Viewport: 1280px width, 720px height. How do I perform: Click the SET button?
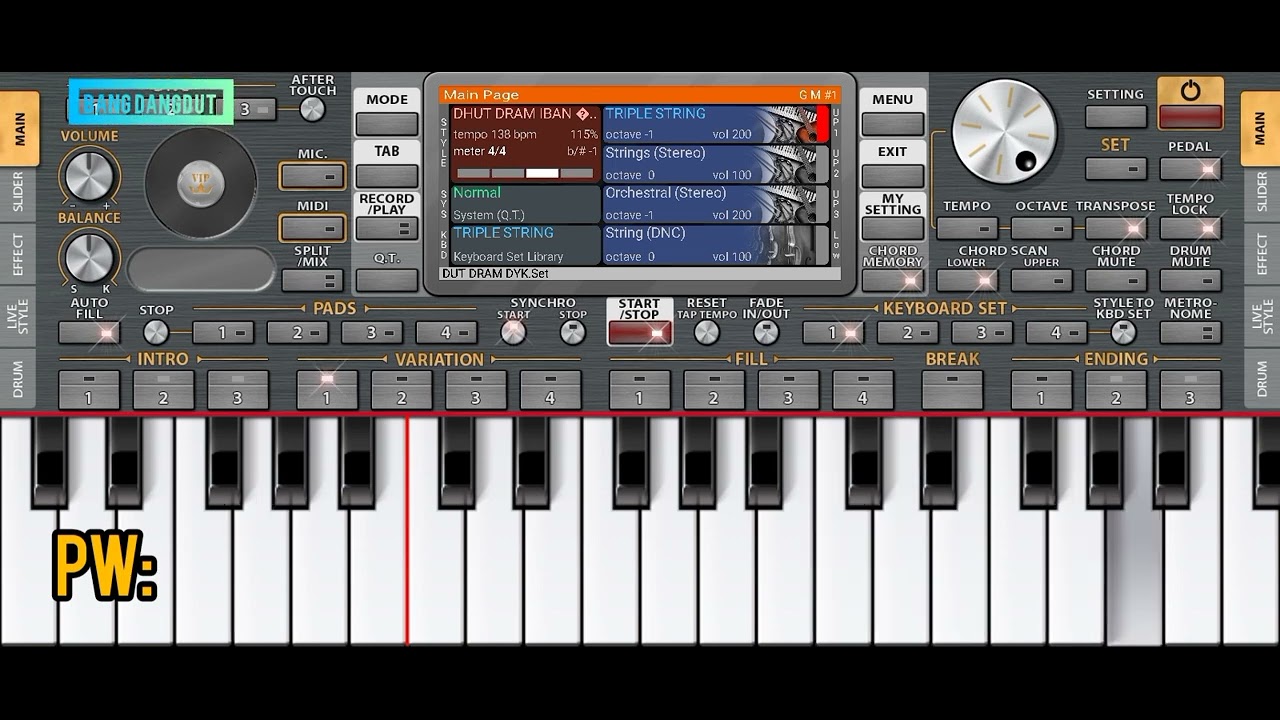[1116, 168]
